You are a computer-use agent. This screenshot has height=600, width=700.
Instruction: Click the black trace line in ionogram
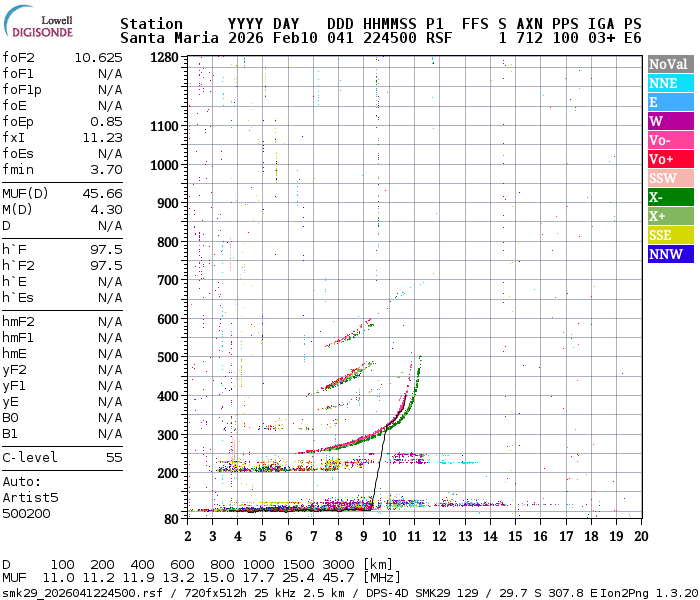379,469
